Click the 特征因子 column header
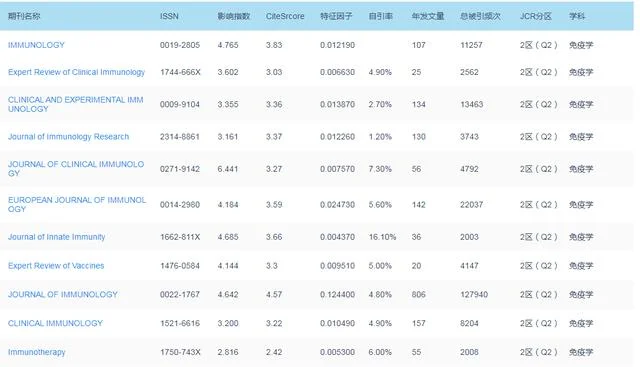Image resolution: width=640 pixels, height=367 pixels. pyautogui.click(x=336, y=16)
